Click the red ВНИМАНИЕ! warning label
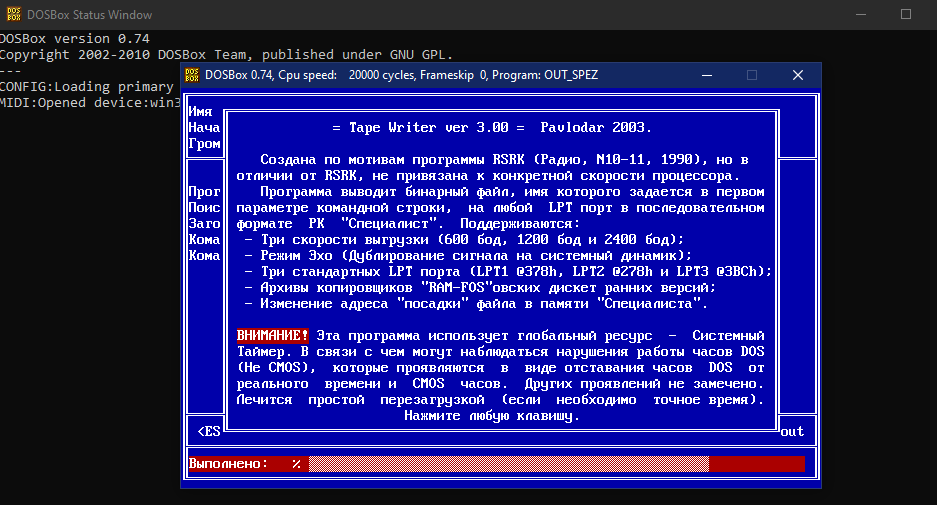 (272, 335)
